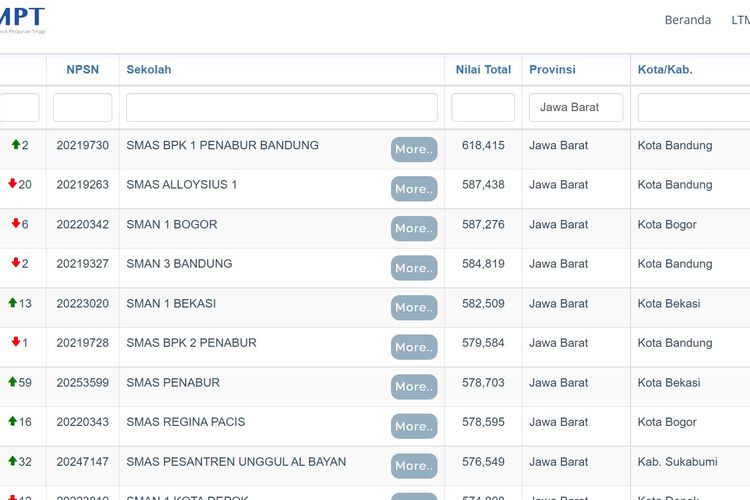Focus the NPSN filter input field
The image size is (750, 500).
[x=83, y=107]
